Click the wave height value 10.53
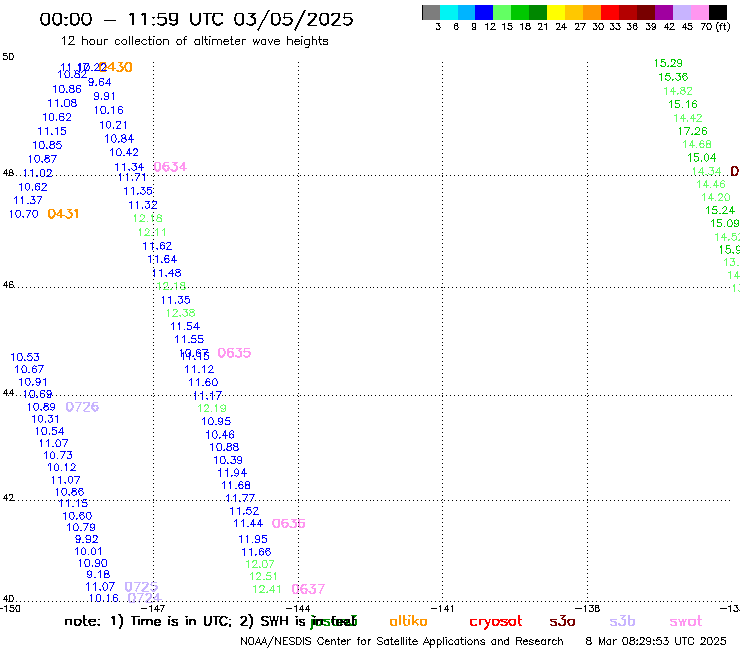Image resolution: width=740 pixels, height=650 pixels. (25, 357)
